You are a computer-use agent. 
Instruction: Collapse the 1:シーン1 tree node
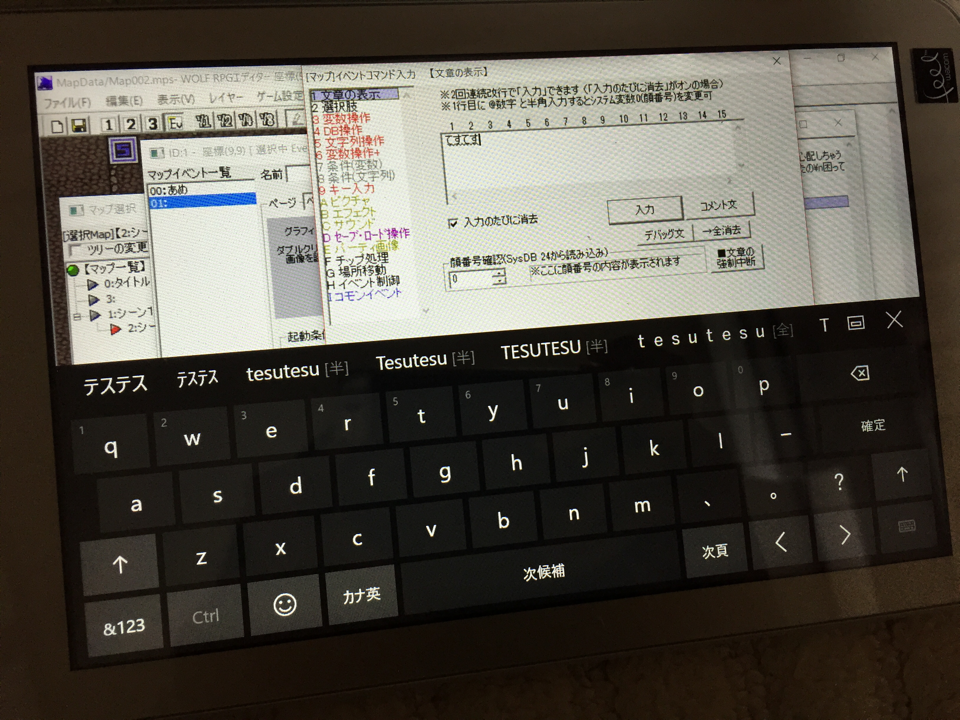pos(77,317)
